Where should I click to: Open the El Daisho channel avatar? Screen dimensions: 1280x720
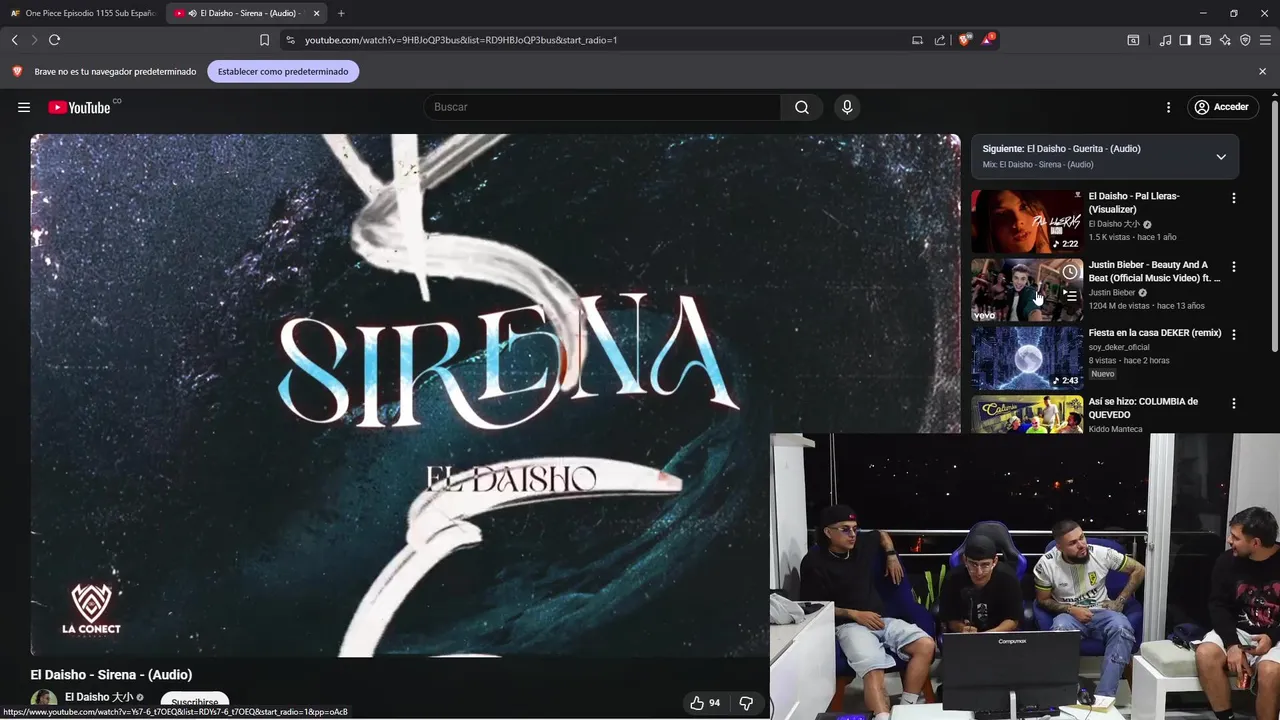[x=44, y=703]
